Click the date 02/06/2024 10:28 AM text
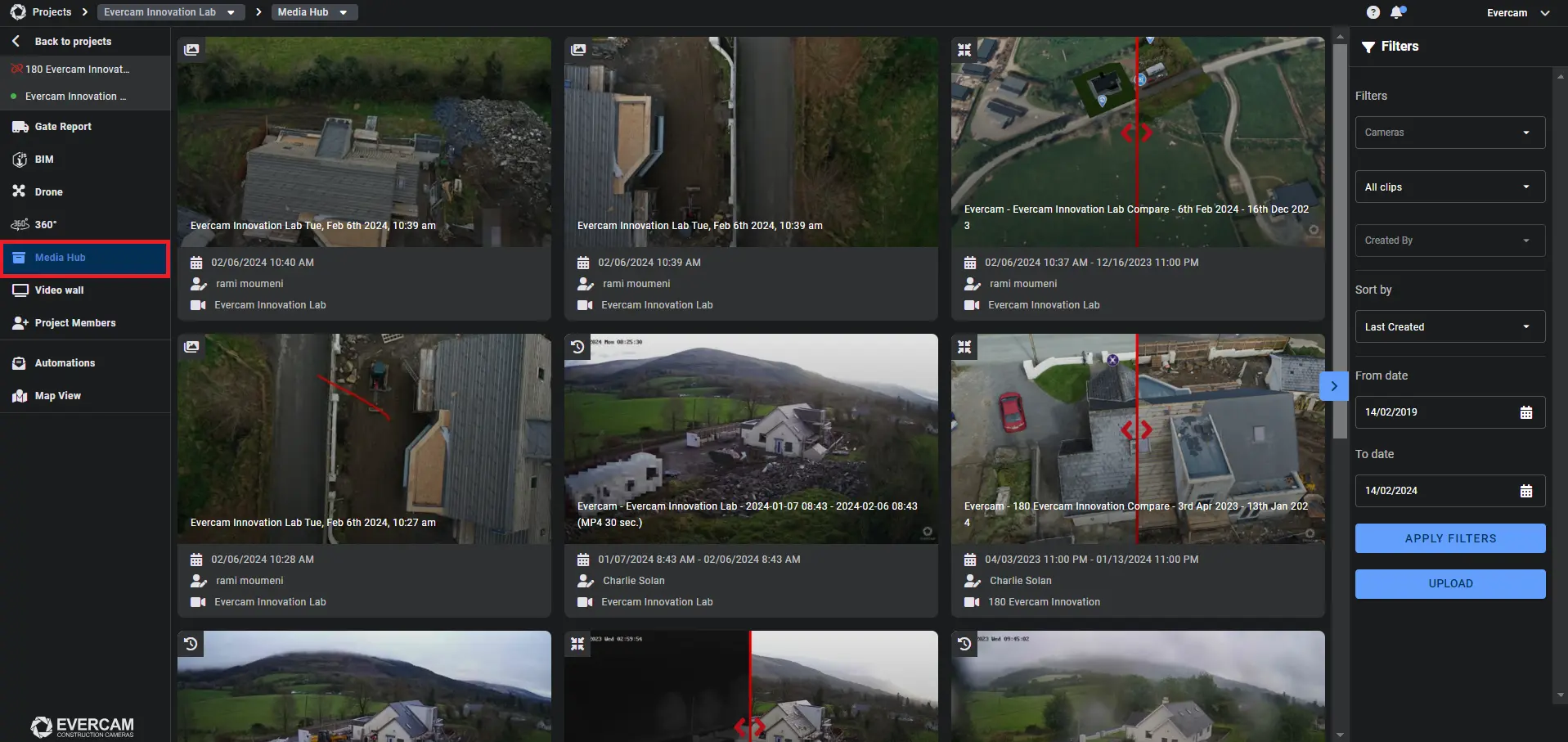 coord(263,560)
